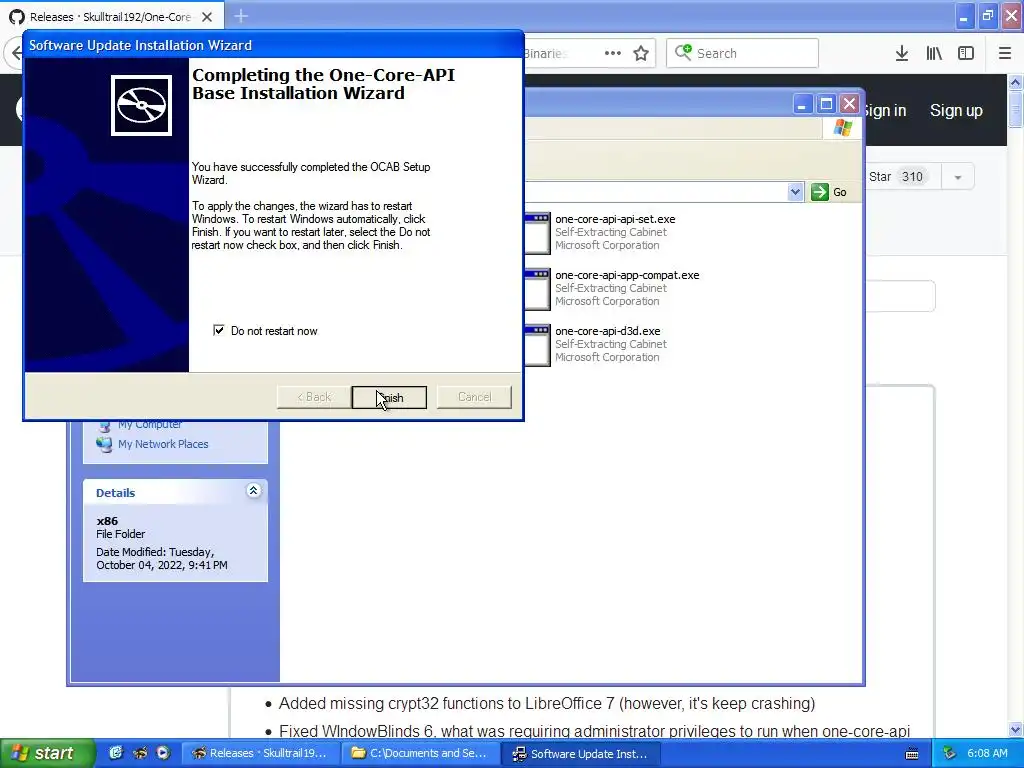Click the browser page vertical scrollbar thumb
Image resolution: width=1024 pixels, height=768 pixels.
pyautogui.click(x=1016, y=108)
